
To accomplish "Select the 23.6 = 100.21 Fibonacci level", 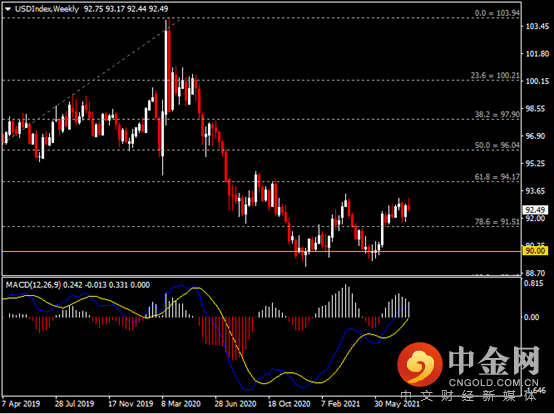I will coord(495,76).
